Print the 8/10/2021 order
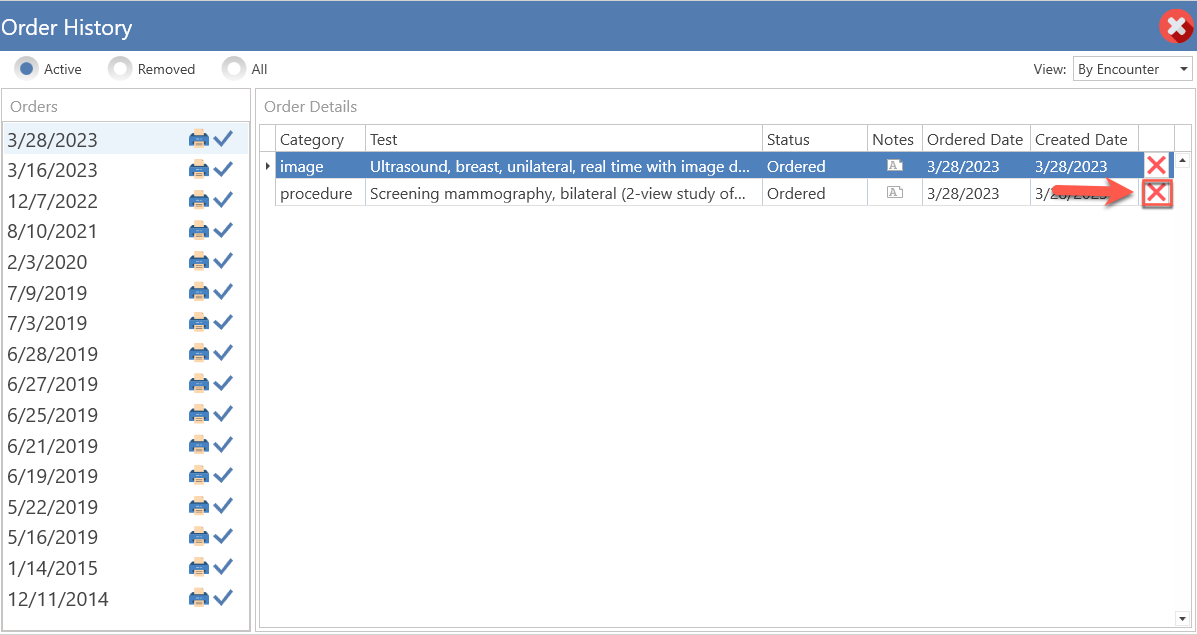Image resolution: width=1197 pixels, height=635 pixels. click(198, 230)
